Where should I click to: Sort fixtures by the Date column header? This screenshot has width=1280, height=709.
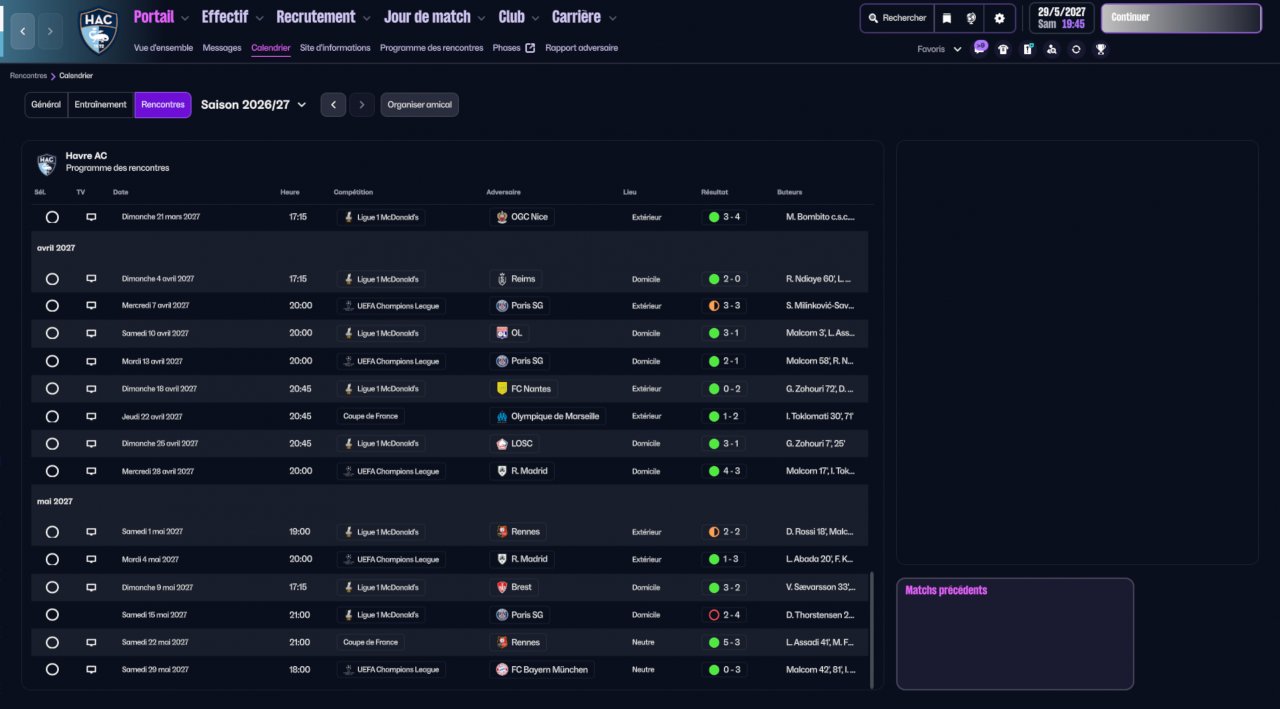tap(121, 192)
